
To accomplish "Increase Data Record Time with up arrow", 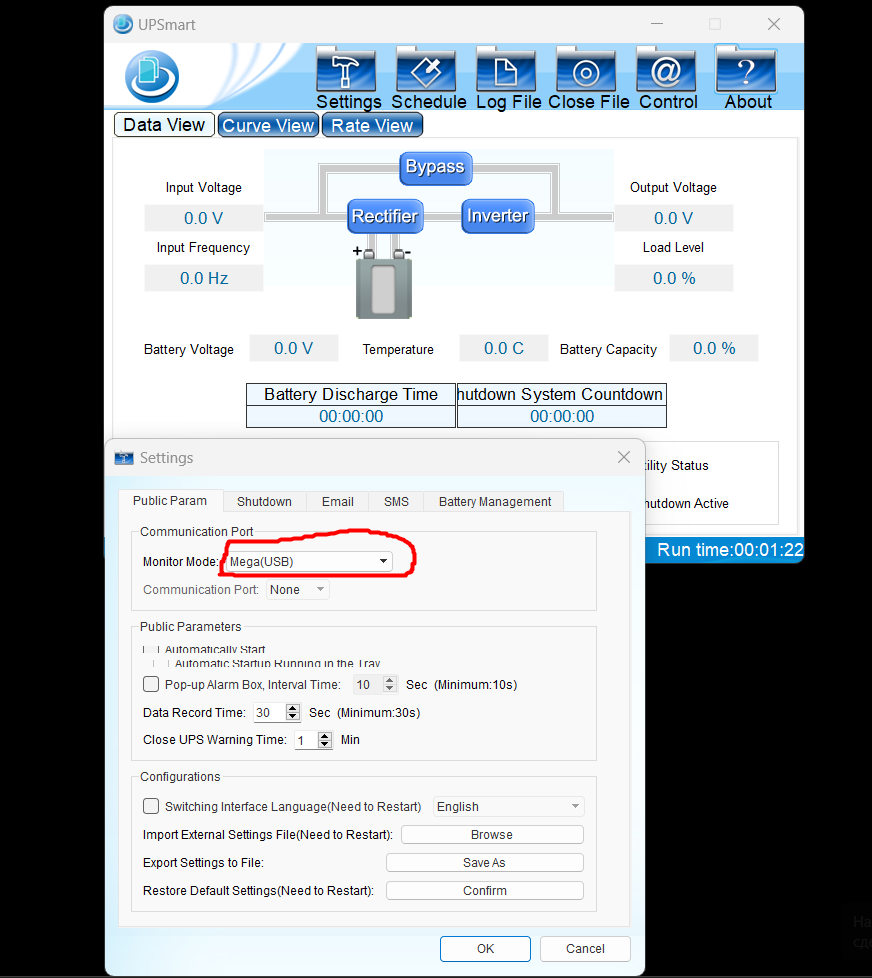I will [293, 708].
